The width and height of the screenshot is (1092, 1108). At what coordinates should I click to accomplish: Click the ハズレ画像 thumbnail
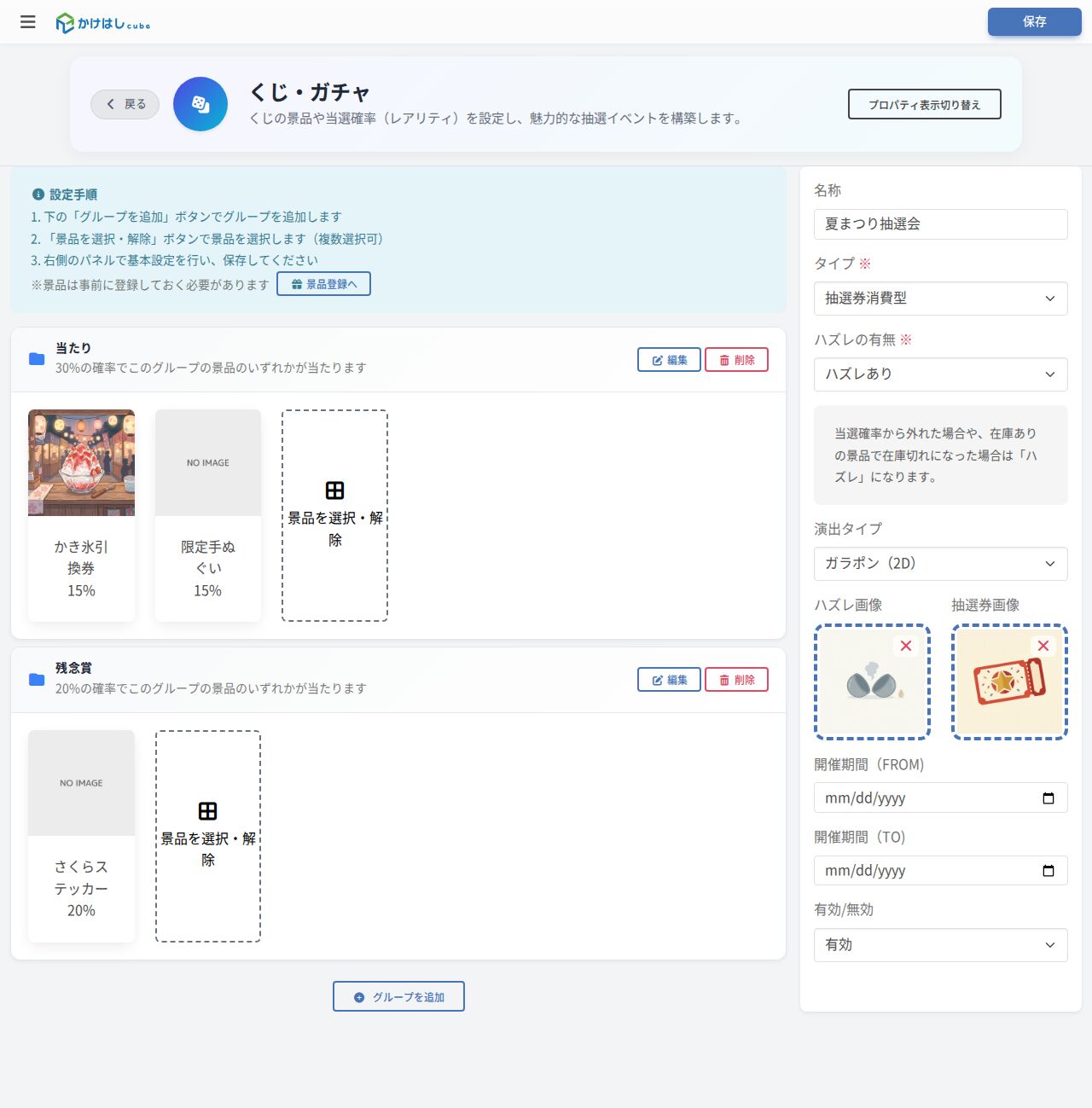[x=872, y=682]
